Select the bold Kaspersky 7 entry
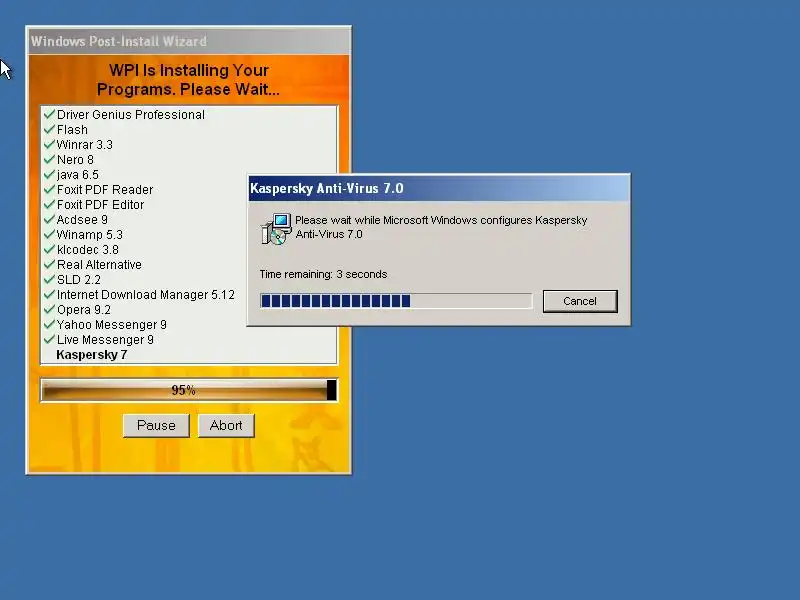 coord(92,355)
